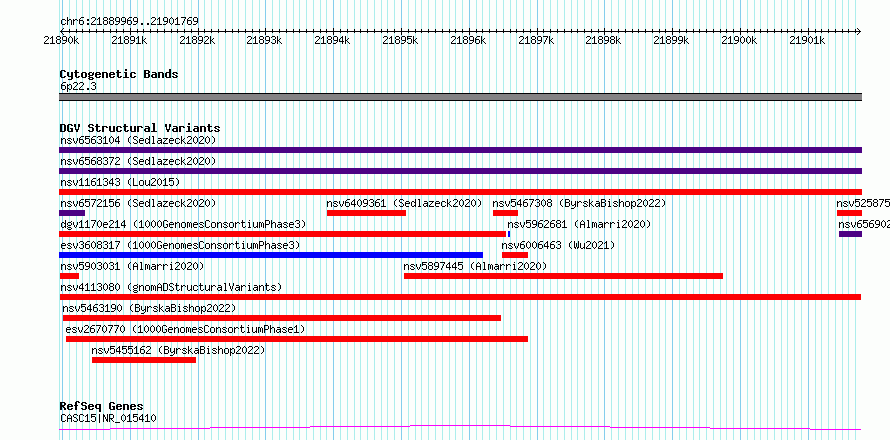Click the 21893k ruler tick label
Viewport: 890px width, 440px height.
pyautogui.click(x=265, y=40)
